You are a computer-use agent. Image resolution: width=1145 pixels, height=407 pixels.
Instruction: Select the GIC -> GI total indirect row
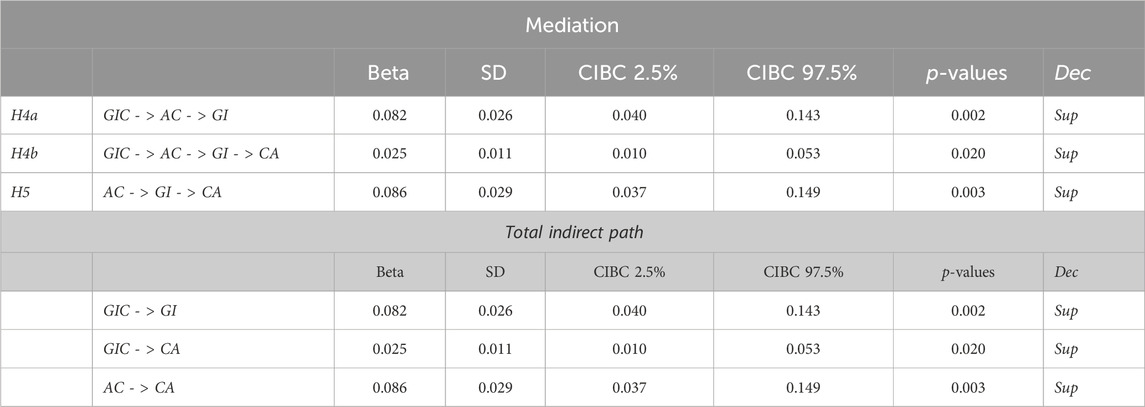pyautogui.click(x=572, y=311)
